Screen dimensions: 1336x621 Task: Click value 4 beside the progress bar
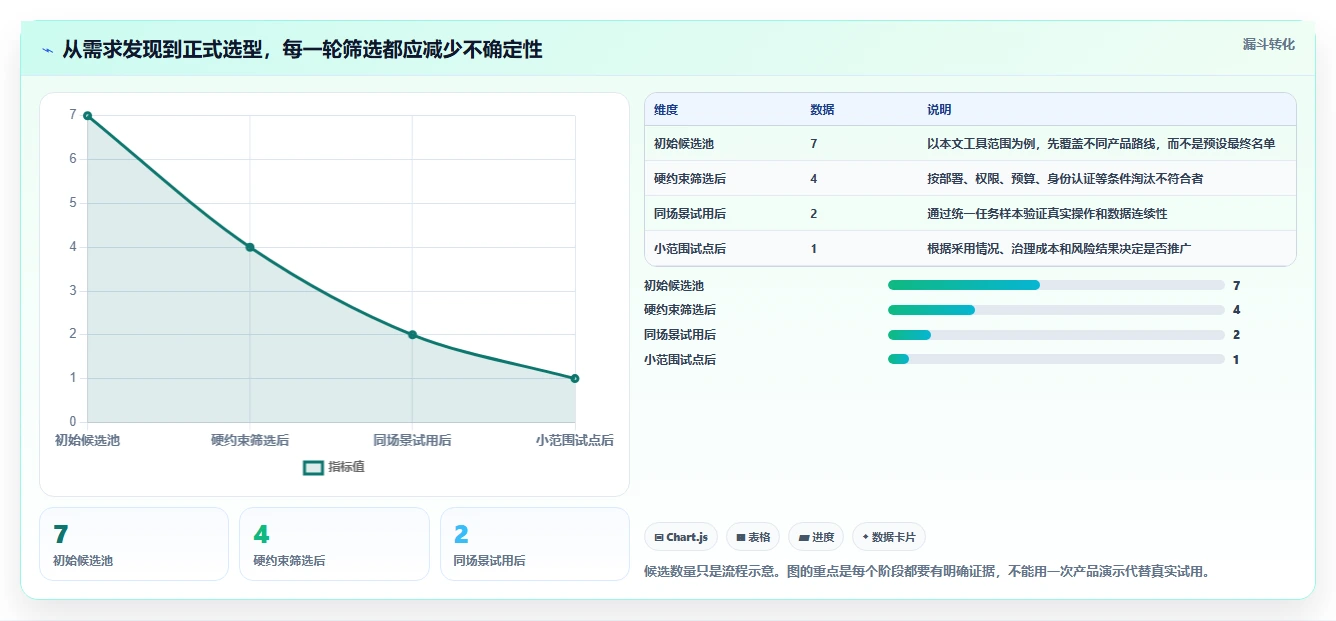click(x=1237, y=310)
